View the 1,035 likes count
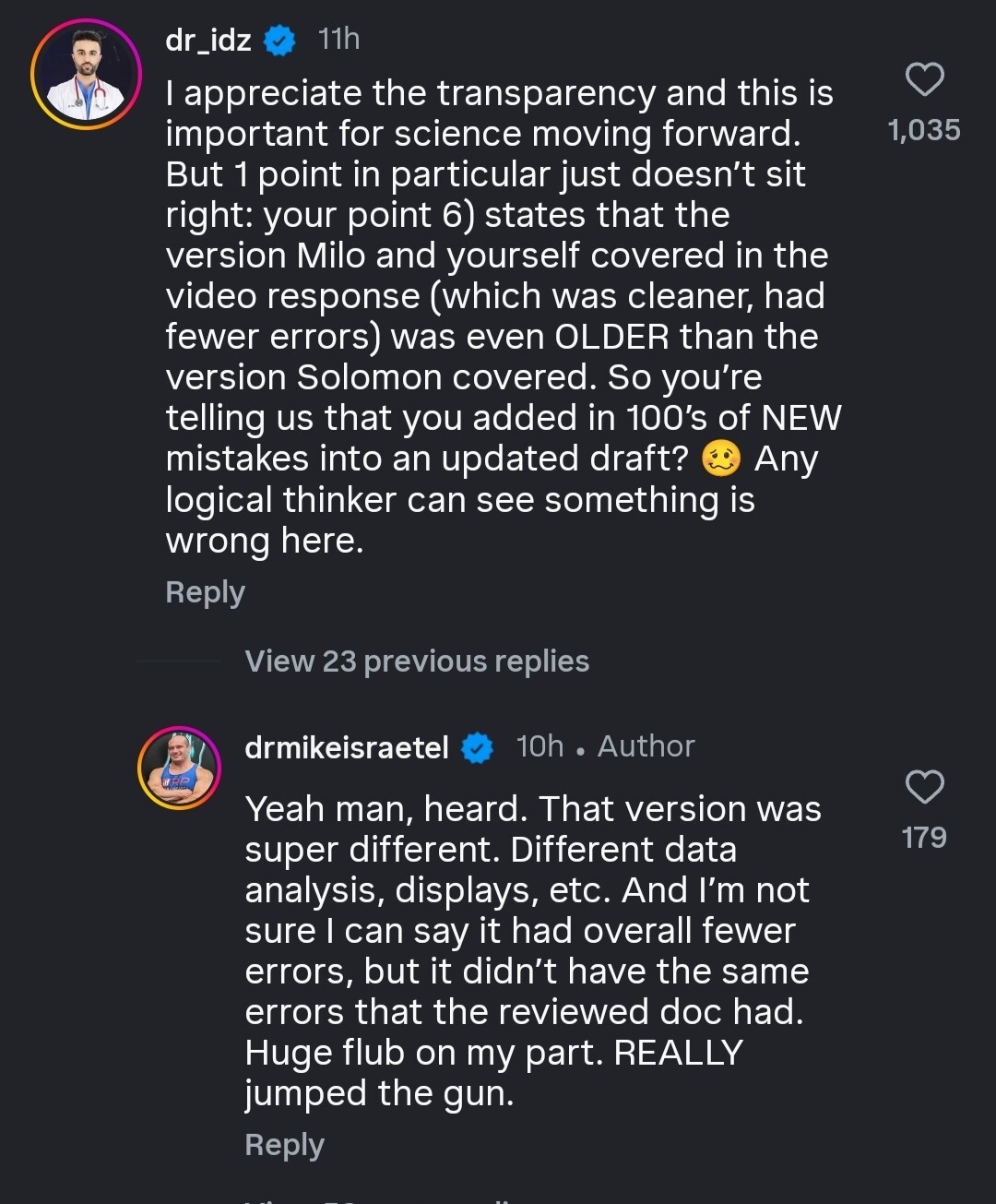The image size is (996, 1204). click(x=924, y=130)
